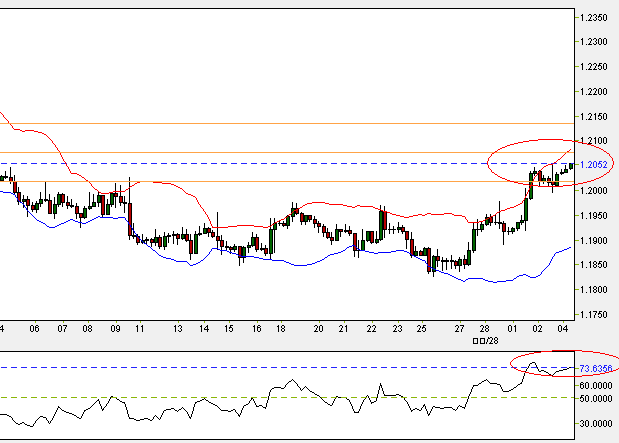
Task: Click the 1.2250 price axis label
Action: pos(594,67)
